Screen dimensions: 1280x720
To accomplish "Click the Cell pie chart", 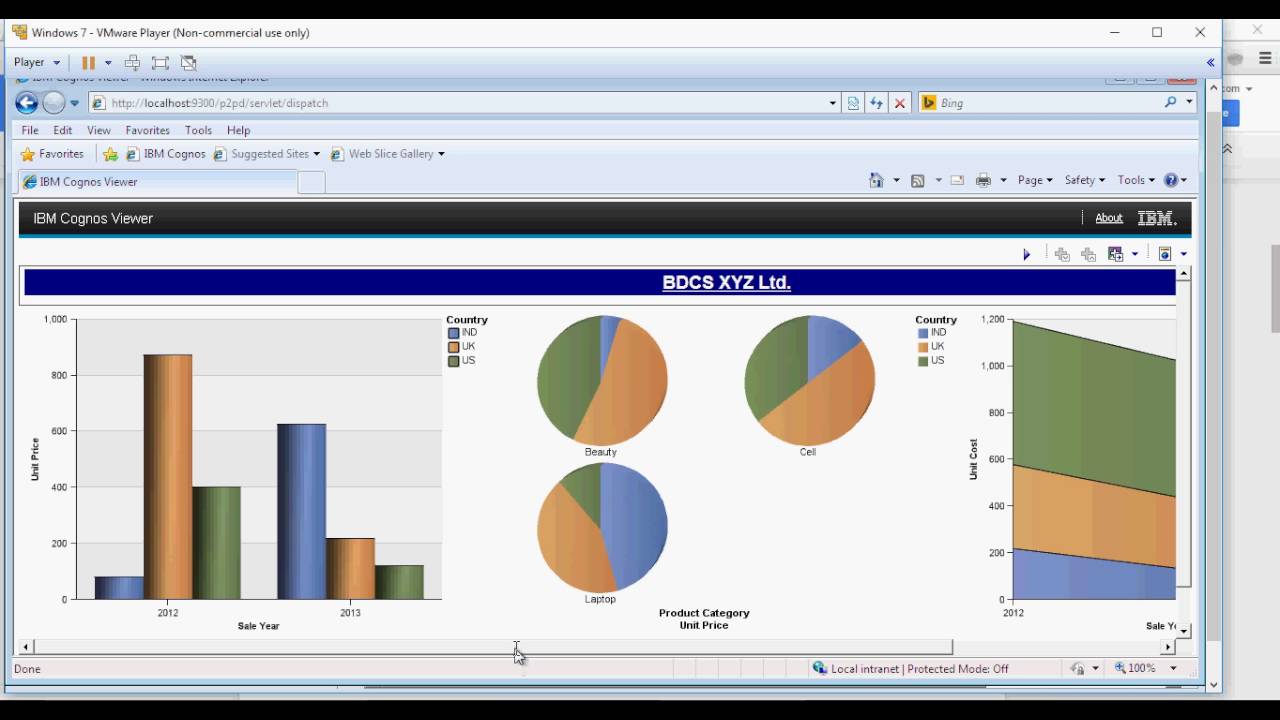I will tap(809, 380).
